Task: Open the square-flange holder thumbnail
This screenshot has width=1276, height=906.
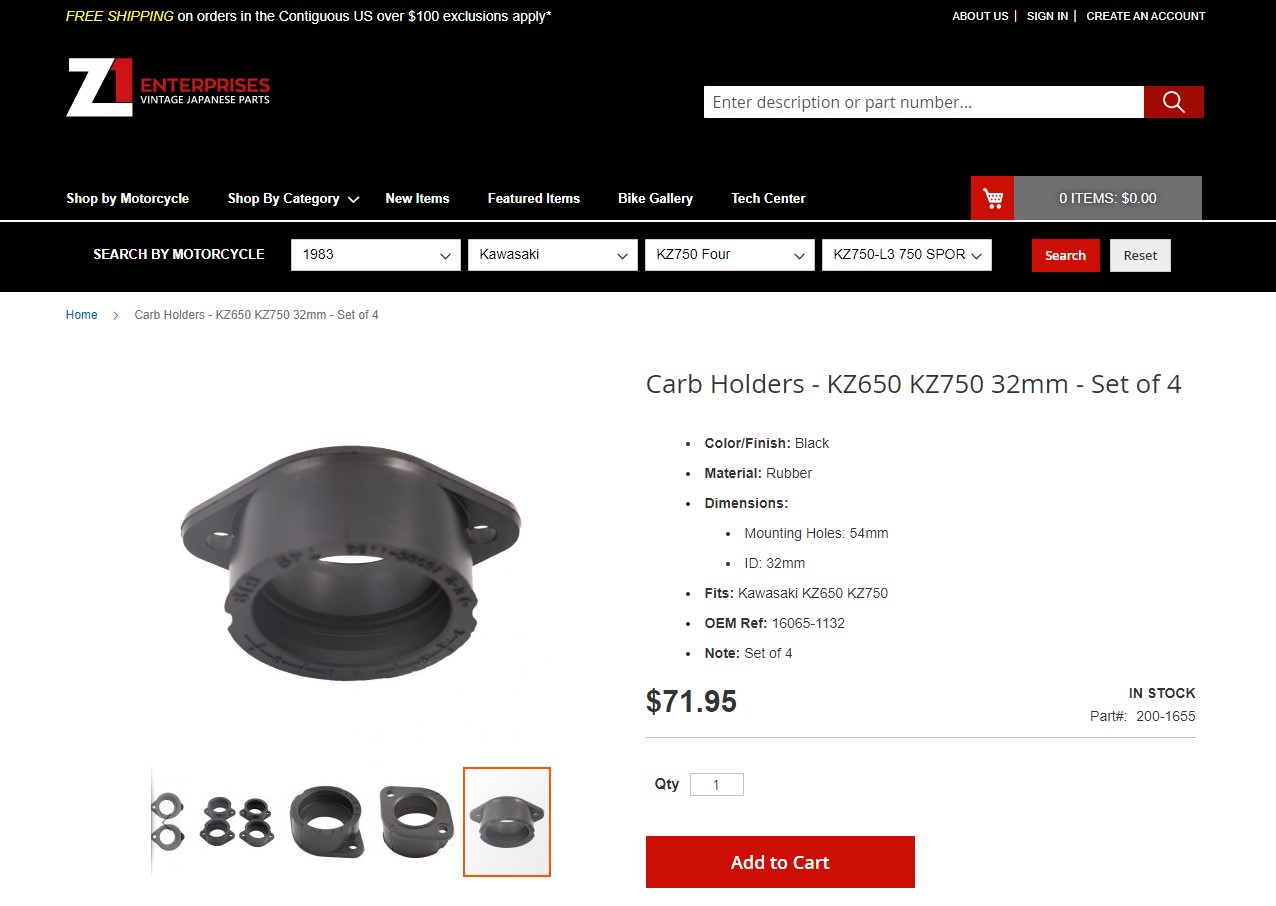Action: coord(417,822)
